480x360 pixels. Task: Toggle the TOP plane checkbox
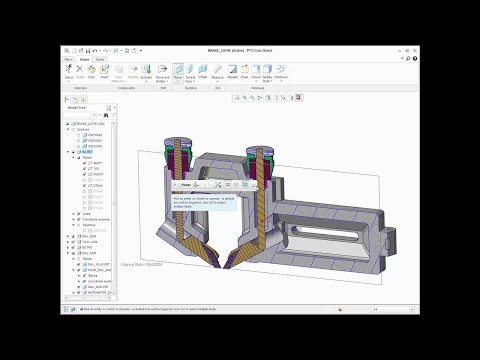coord(84,169)
